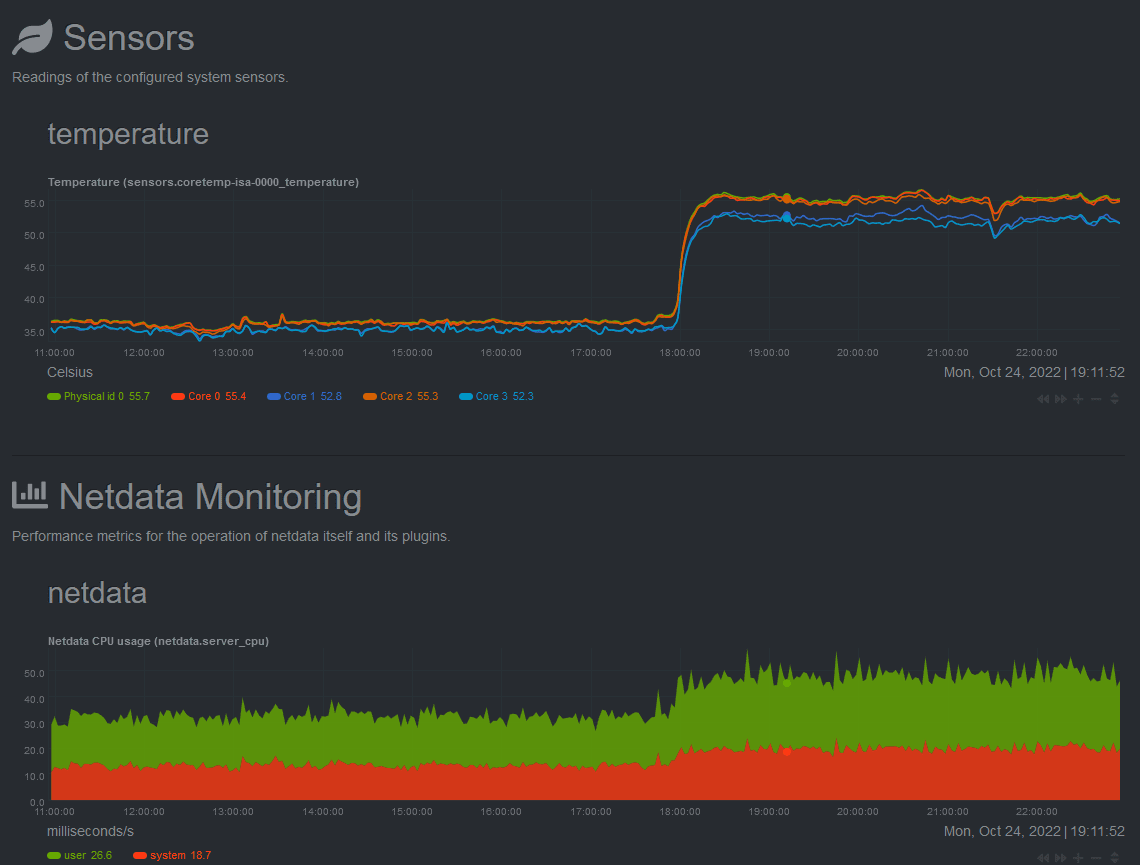The width and height of the screenshot is (1140, 865).
Task: Pan the Netdata CPU usage chart forward
Action: pyautogui.click(x=1061, y=858)
